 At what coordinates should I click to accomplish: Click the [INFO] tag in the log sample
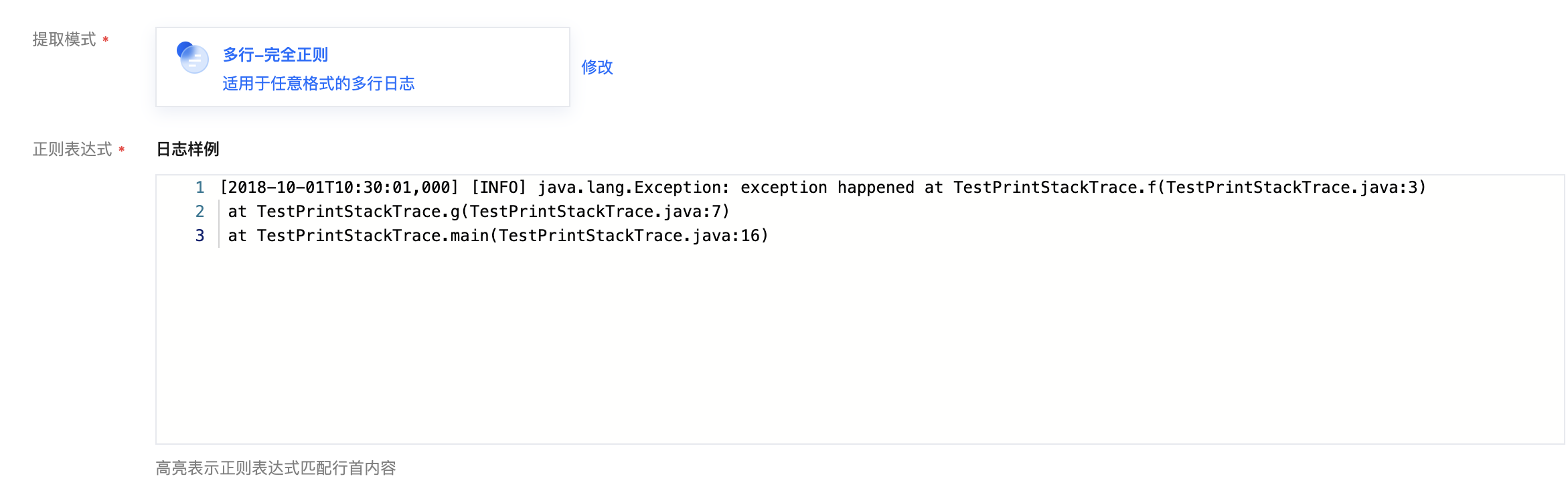coord(499,188)
